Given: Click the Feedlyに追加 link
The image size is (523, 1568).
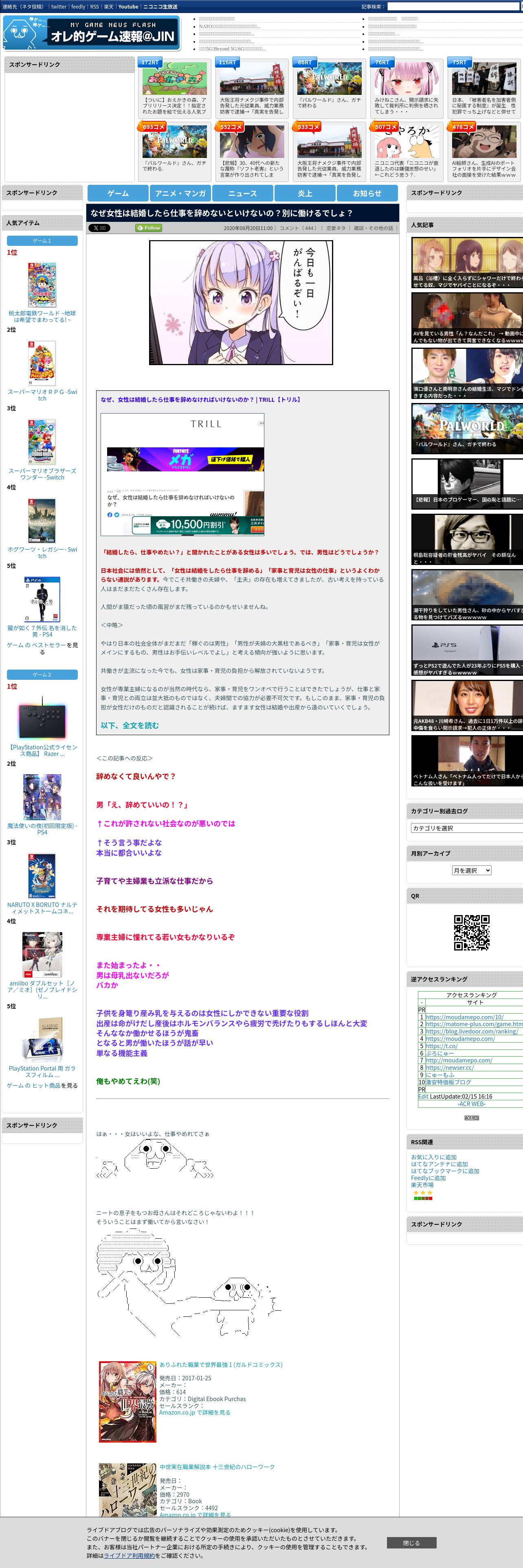Looking at the screenshot, I should (x=428, y=1178).
